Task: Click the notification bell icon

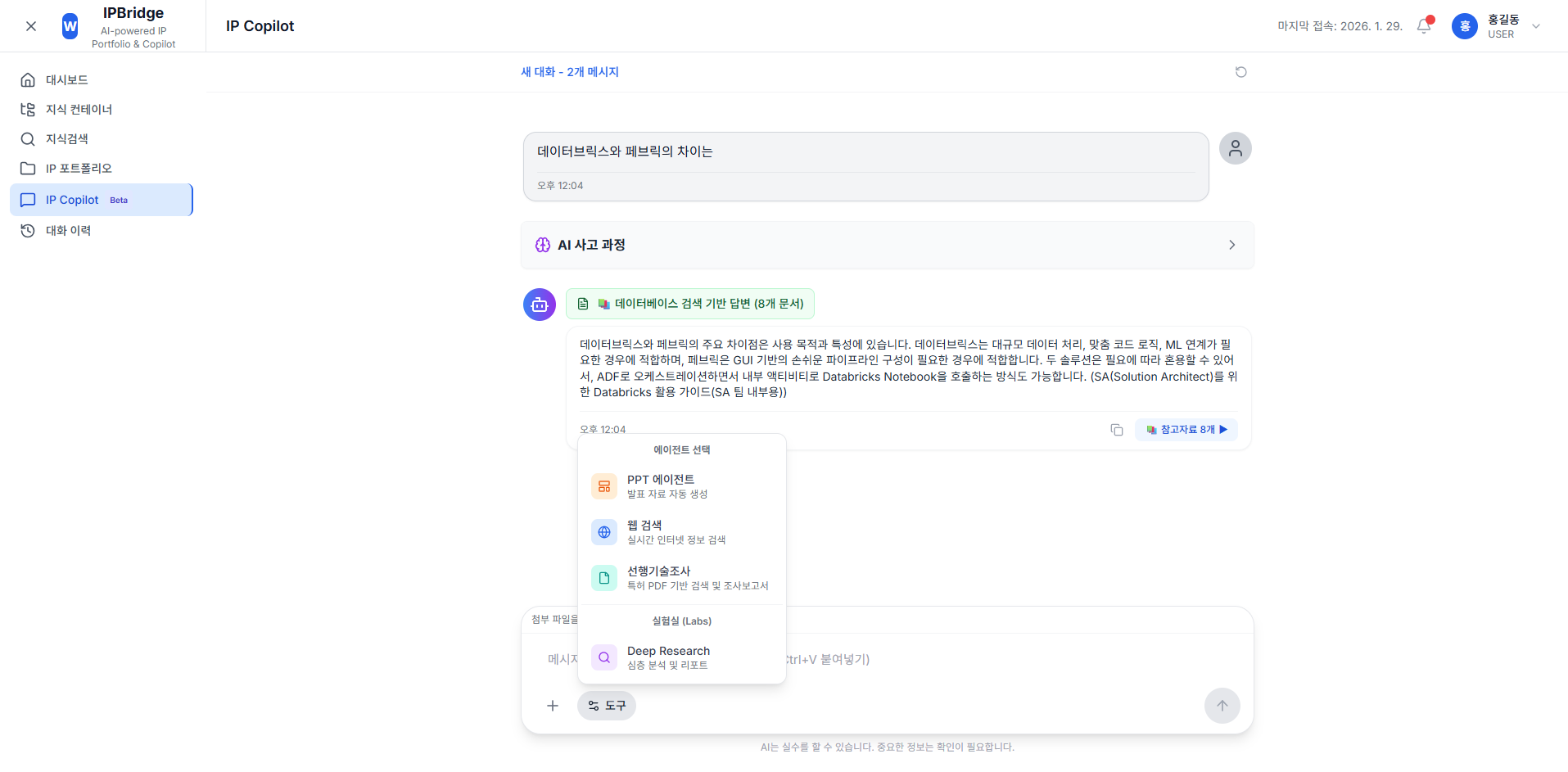Action: click(1424, 26)
